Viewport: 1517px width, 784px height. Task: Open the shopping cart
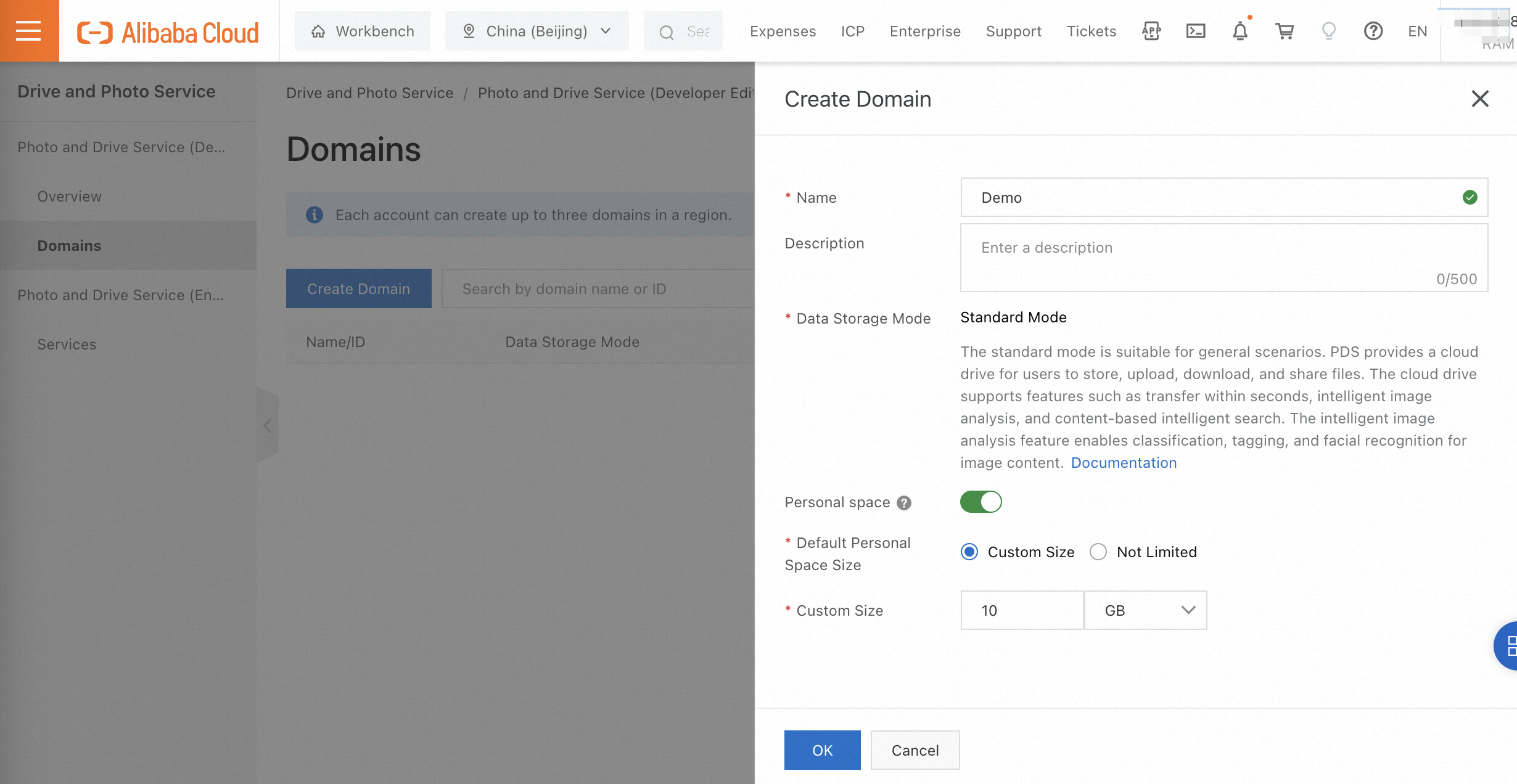click(1285, 31)
